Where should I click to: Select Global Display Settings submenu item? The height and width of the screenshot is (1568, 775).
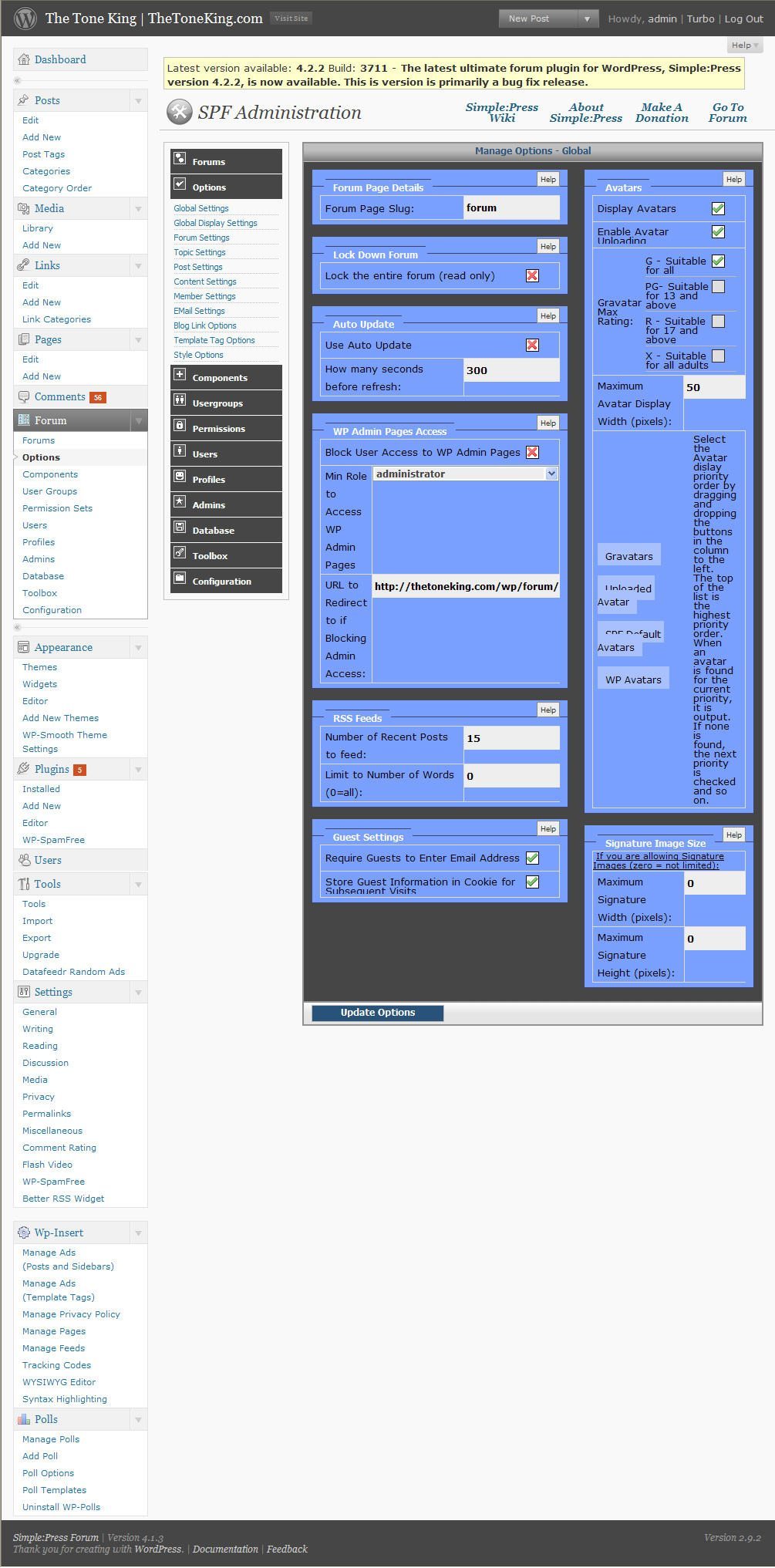pyautogui.click(x=215, y=223)
